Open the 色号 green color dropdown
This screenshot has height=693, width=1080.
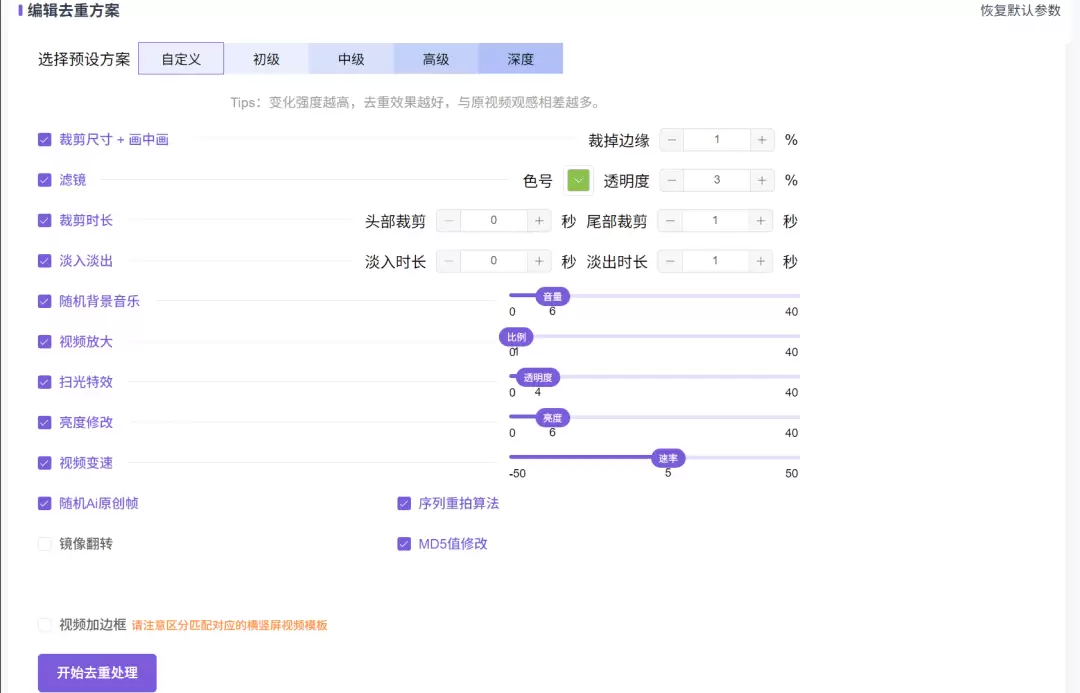click(x=578, y=181)
